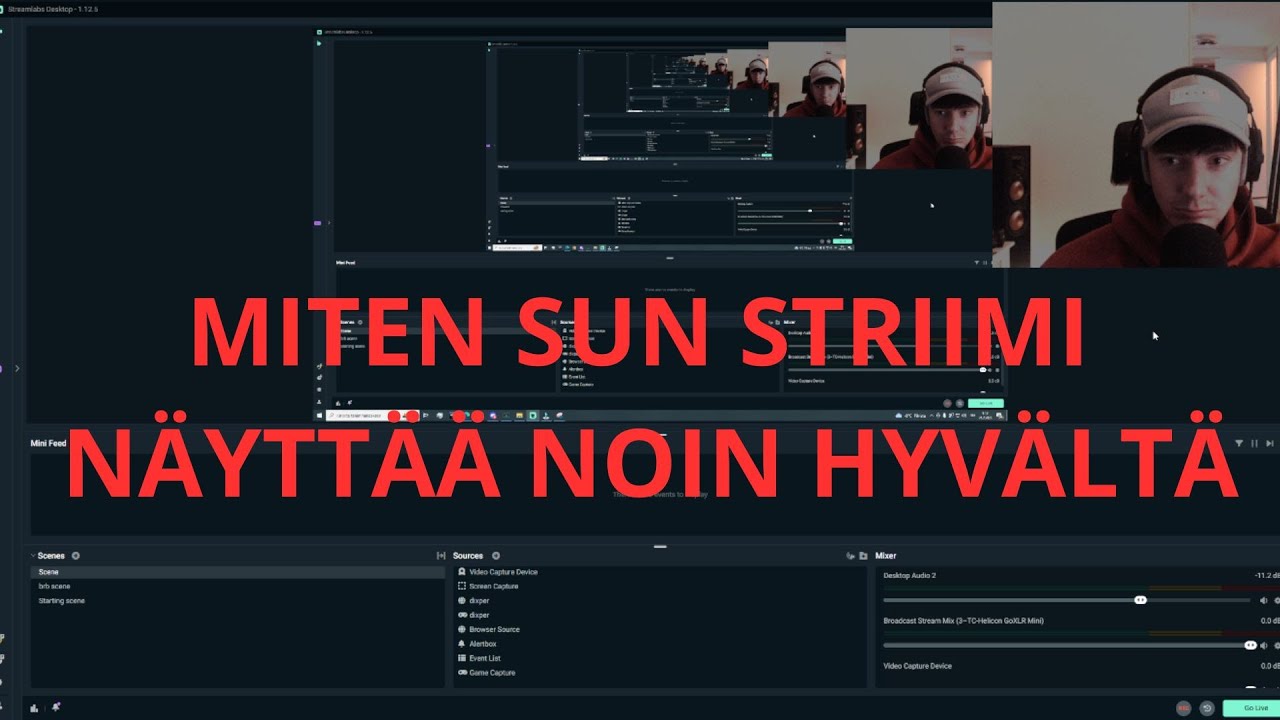Screen dimensions: 1280x720
Task: Start recording with the REC button
Action: pos(1184,708)
